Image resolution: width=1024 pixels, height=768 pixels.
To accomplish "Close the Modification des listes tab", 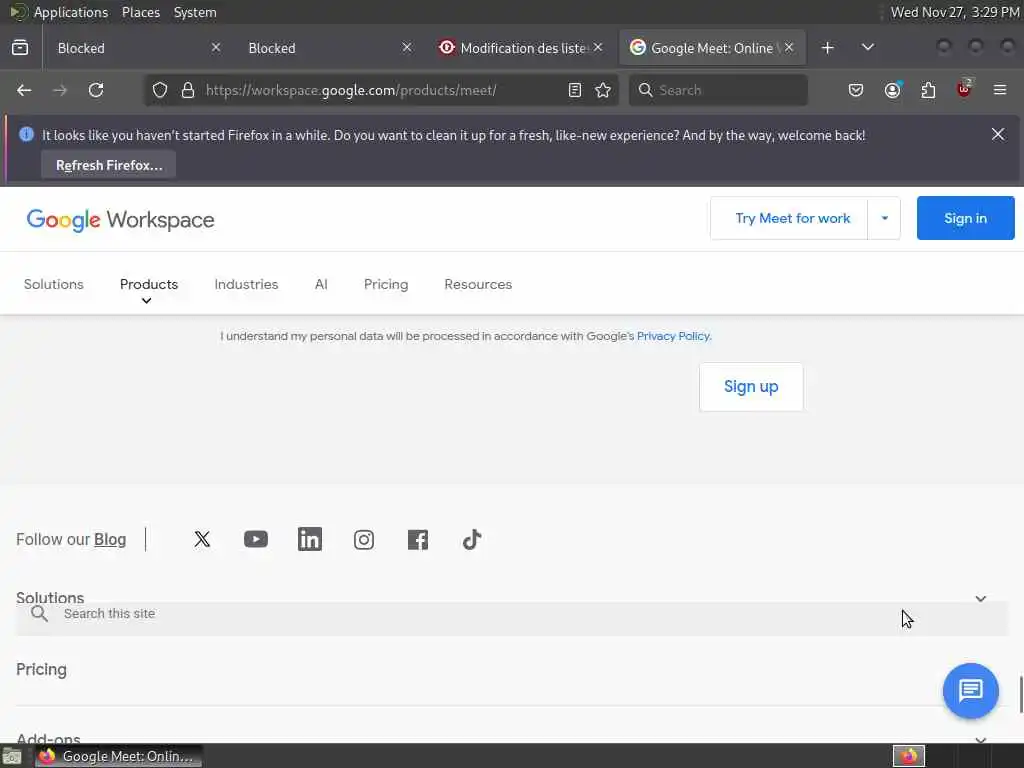I will point(598,48).
